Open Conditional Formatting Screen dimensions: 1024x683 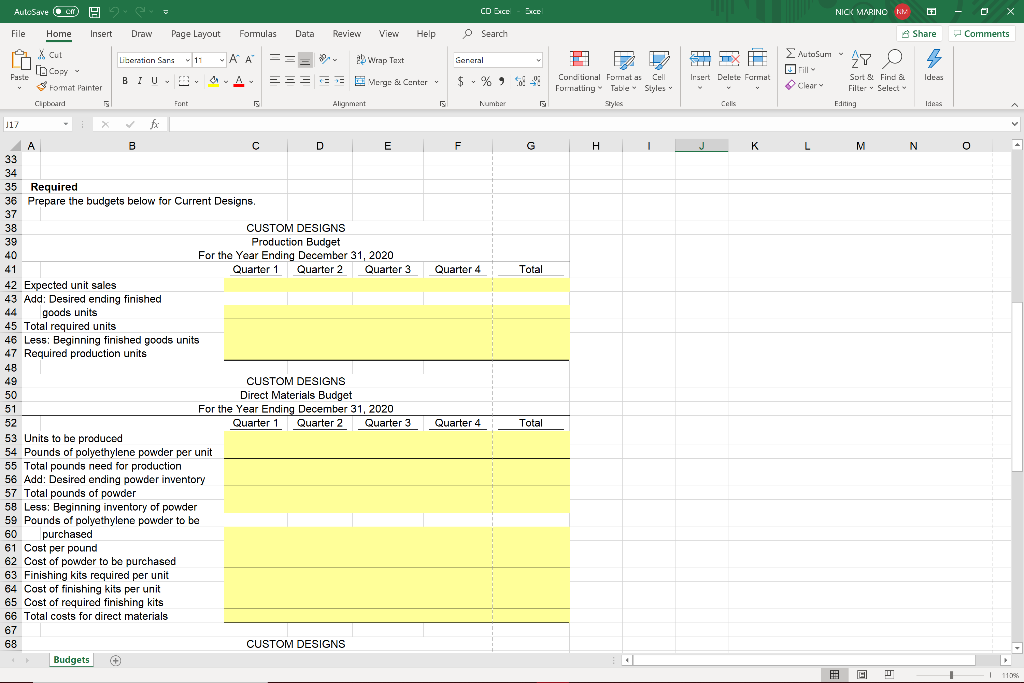click(x=579, y=71)
